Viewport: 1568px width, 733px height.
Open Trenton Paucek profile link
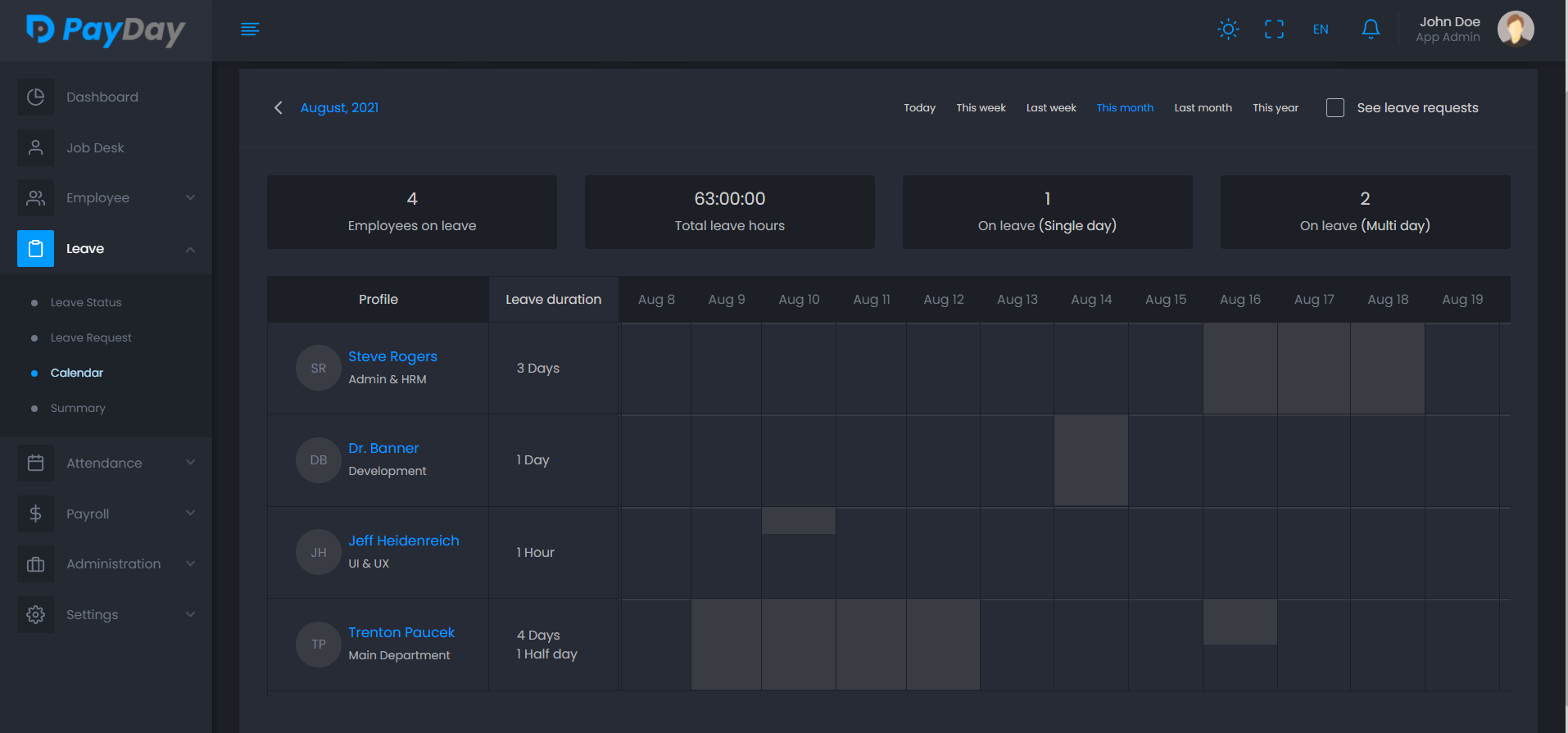point(401,632)
